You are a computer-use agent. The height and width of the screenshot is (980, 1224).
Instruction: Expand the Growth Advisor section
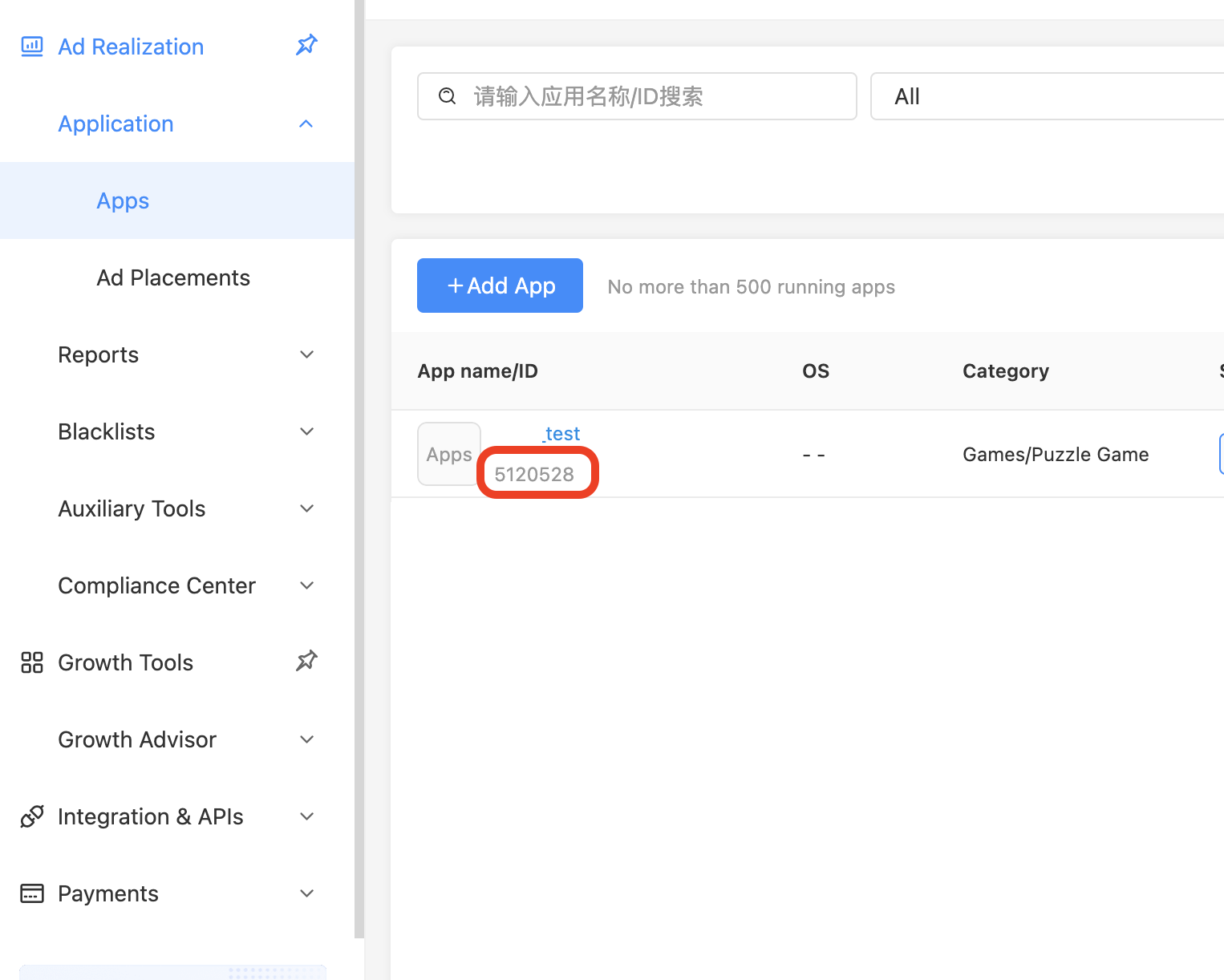click(306, 739)
